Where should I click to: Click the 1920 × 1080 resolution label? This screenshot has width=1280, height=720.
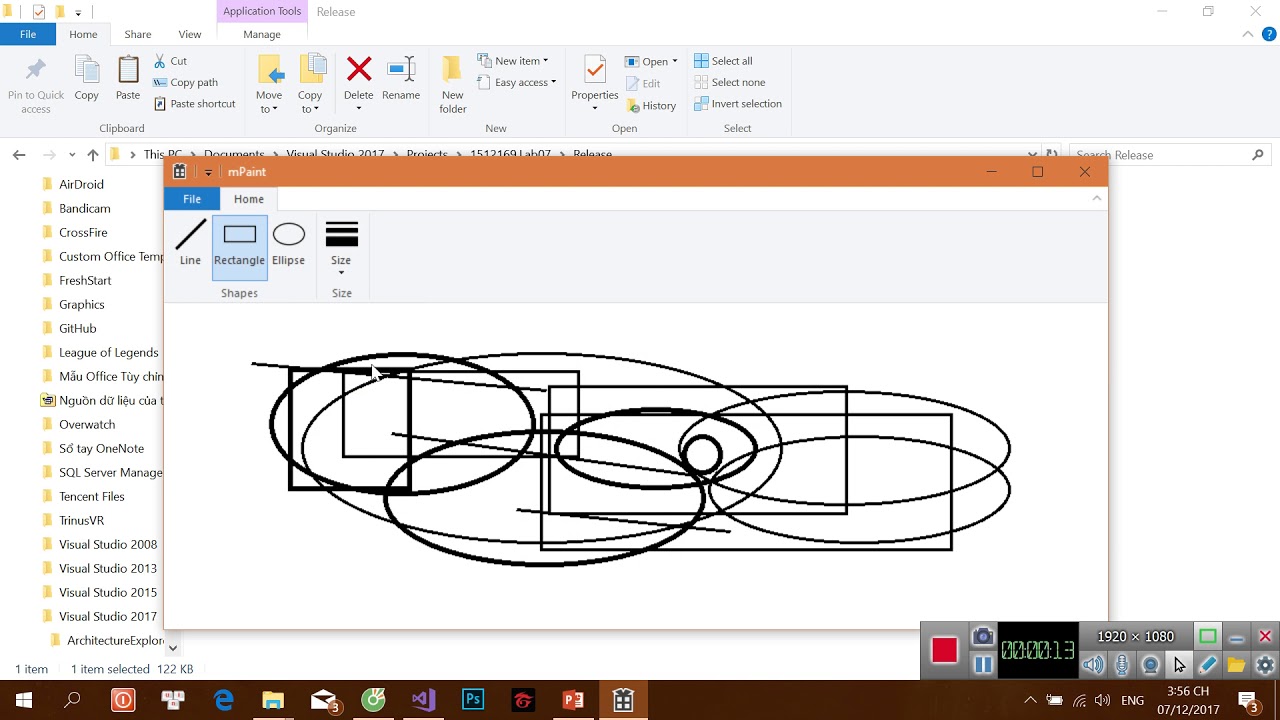pos(1135,637)
